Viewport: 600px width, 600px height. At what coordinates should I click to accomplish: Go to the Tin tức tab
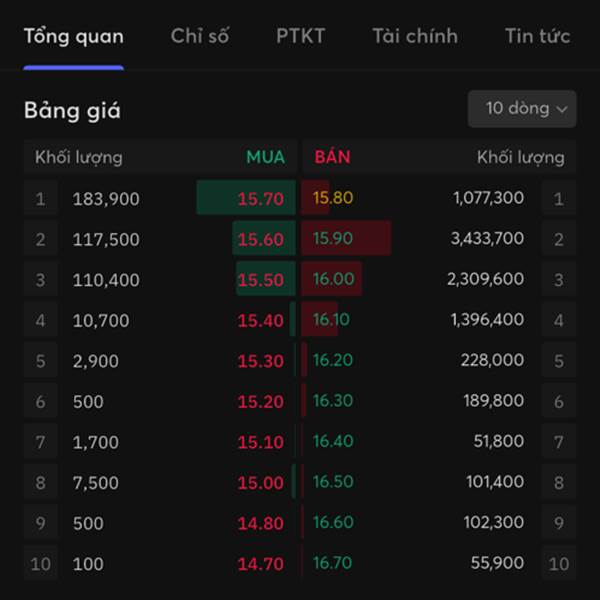pos(537,37)
